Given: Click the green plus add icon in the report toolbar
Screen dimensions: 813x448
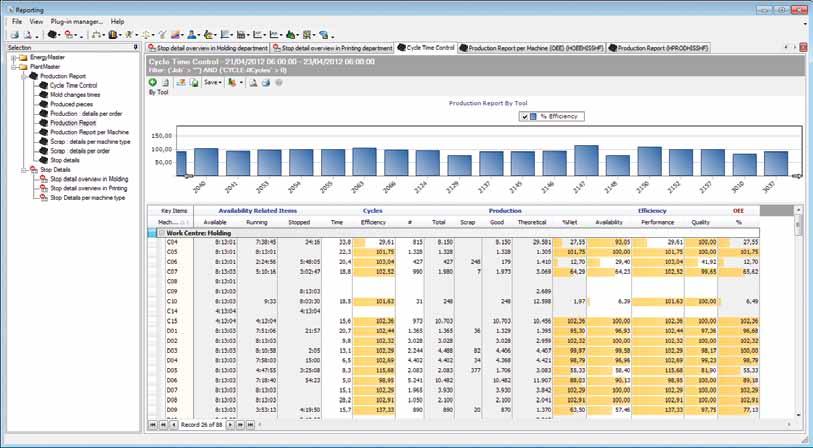Looking at the screenshot, I should 153,82.
